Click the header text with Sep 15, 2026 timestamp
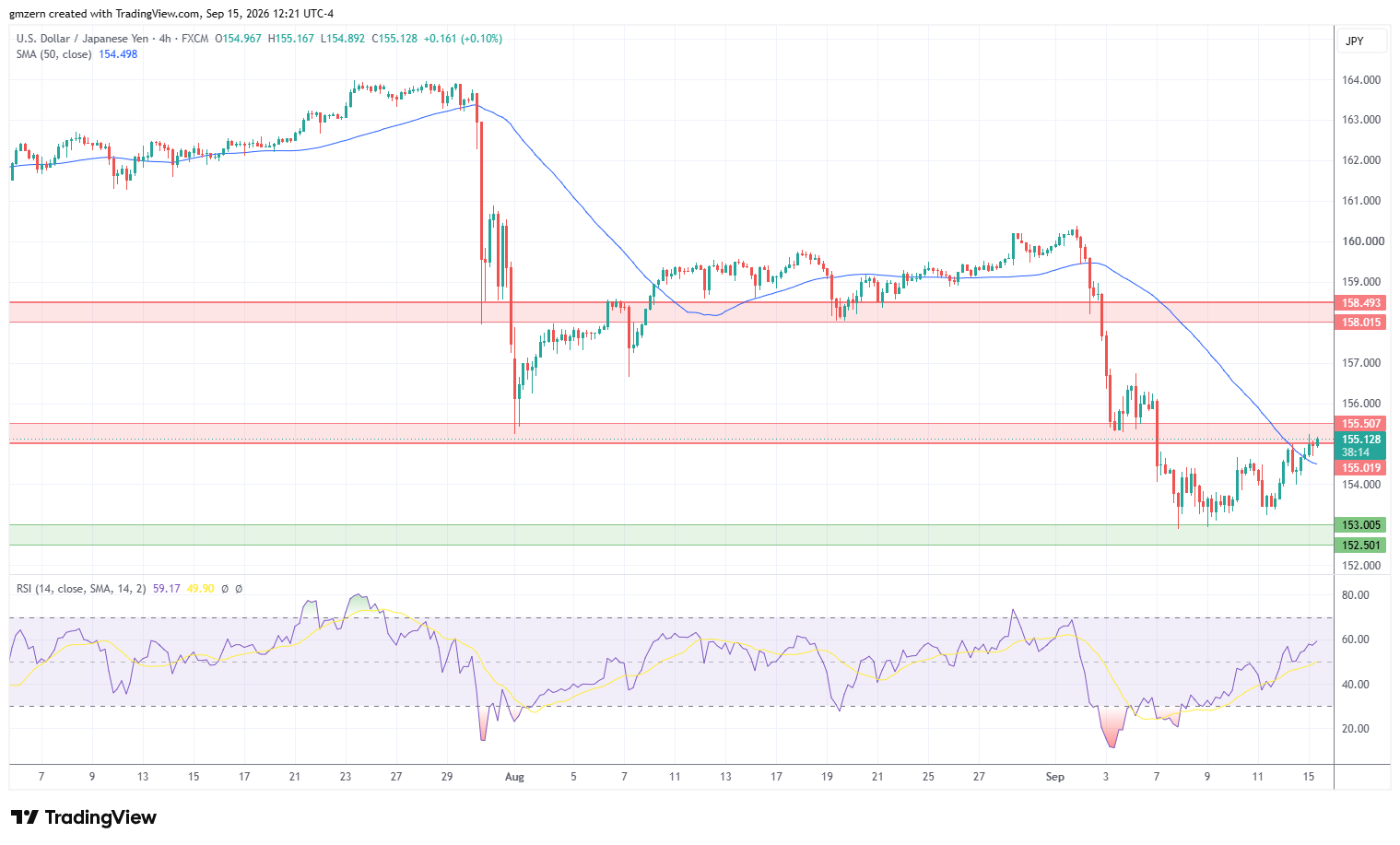The width and height of the screenshot is (1400, 845). 171,14
